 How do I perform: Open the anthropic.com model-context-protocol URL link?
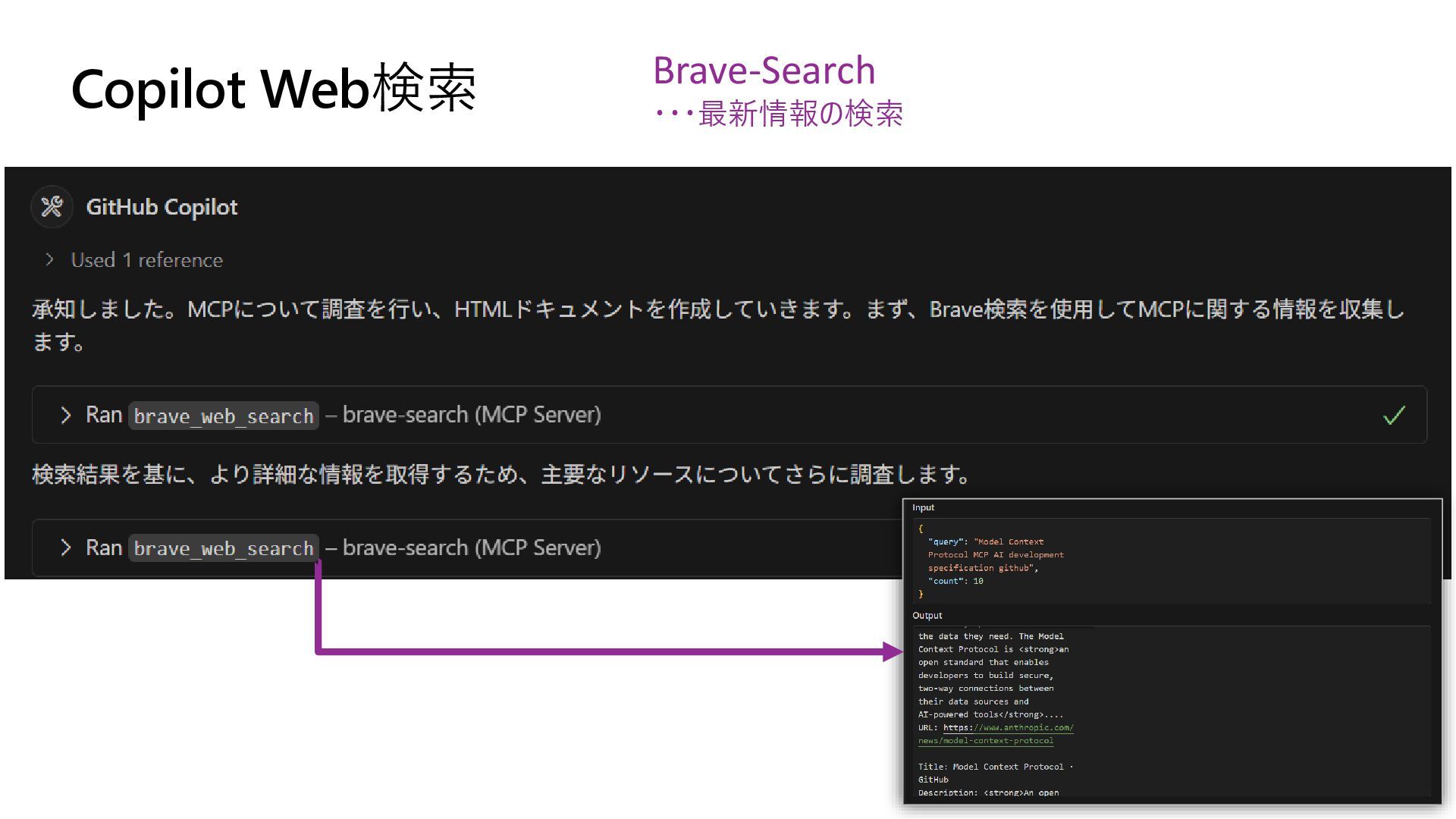pyautogui.click(x=996, y=734)
